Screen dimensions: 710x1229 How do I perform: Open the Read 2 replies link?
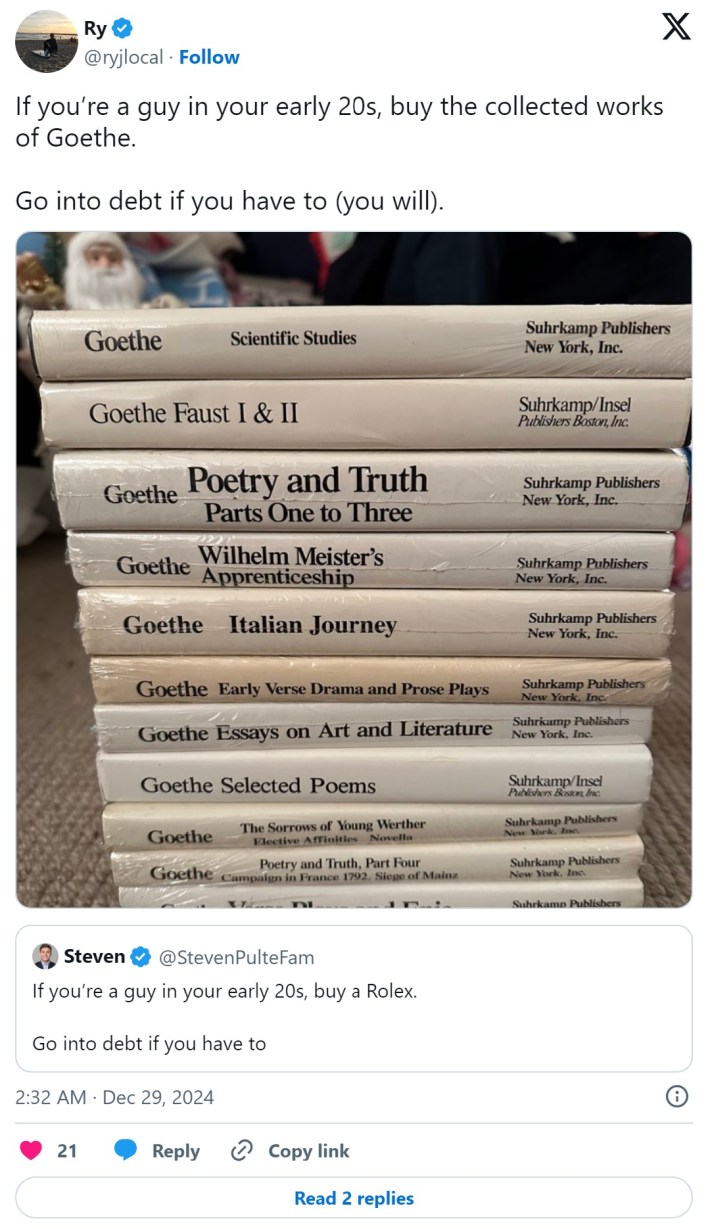[354, 1197]
